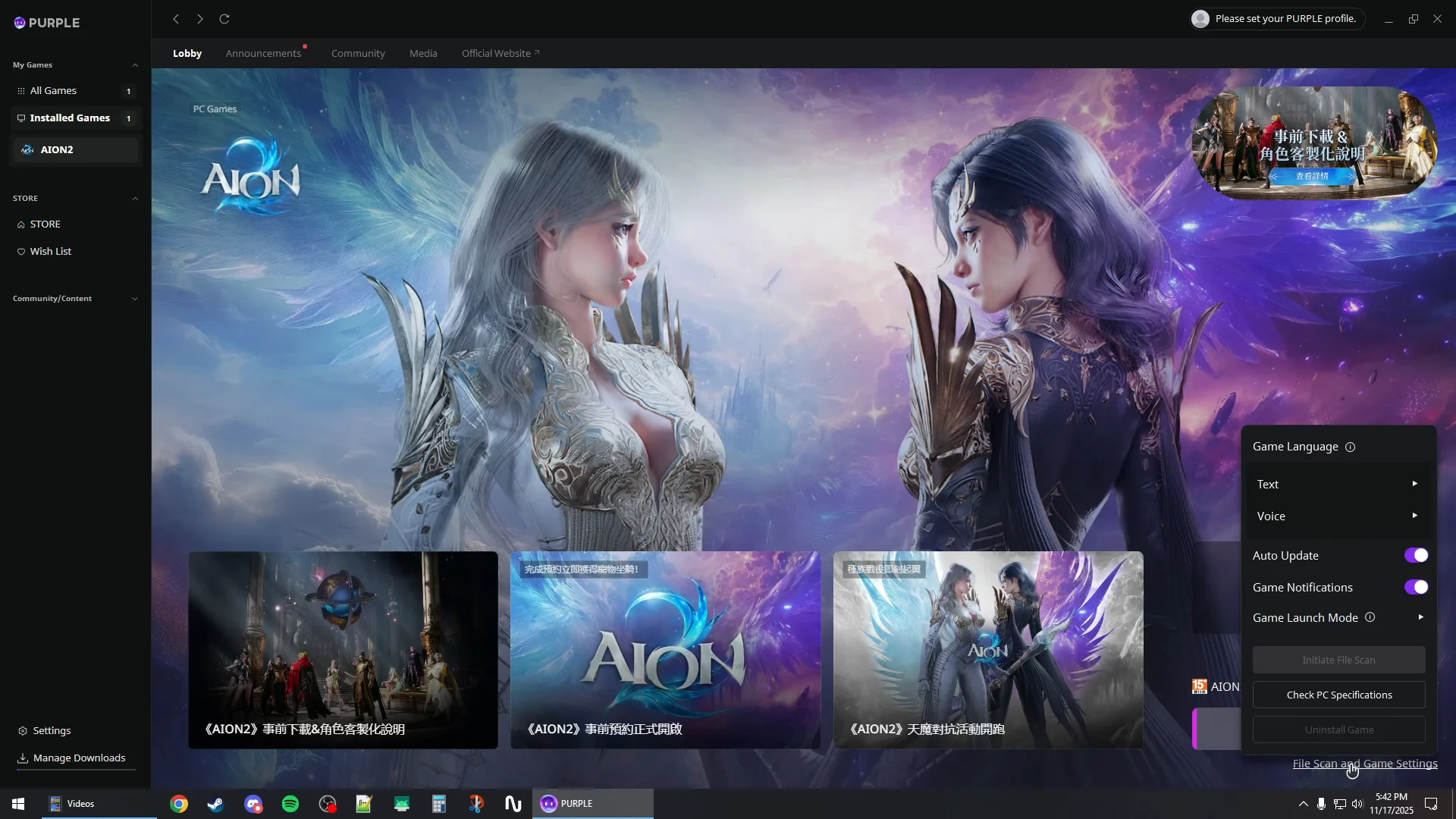The image size is (1456, 819).
Task: Open Manage Downloads
Action: pyautogui.click(x=75, y=758)
